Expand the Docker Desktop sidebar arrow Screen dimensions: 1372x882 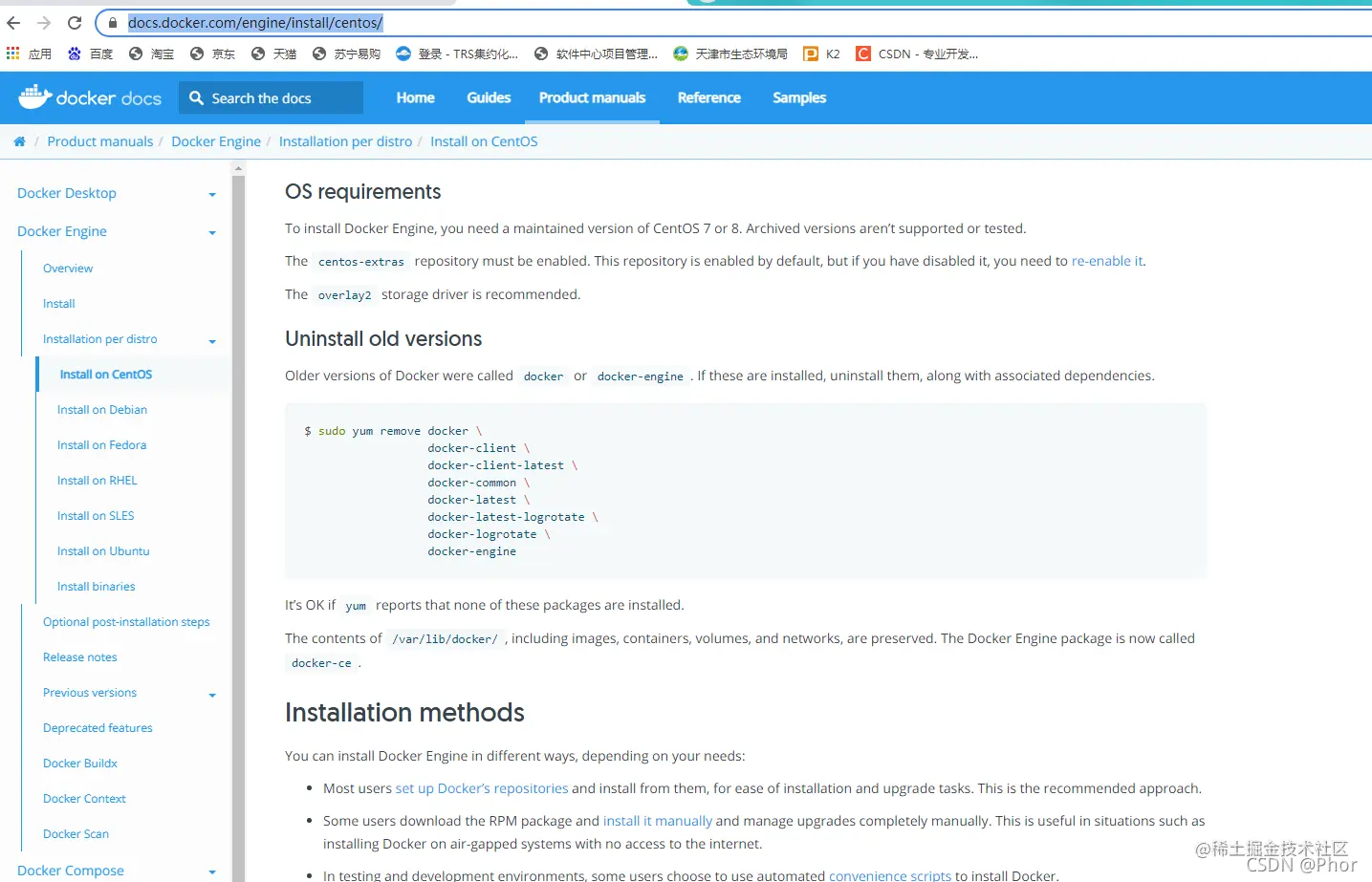212,195
